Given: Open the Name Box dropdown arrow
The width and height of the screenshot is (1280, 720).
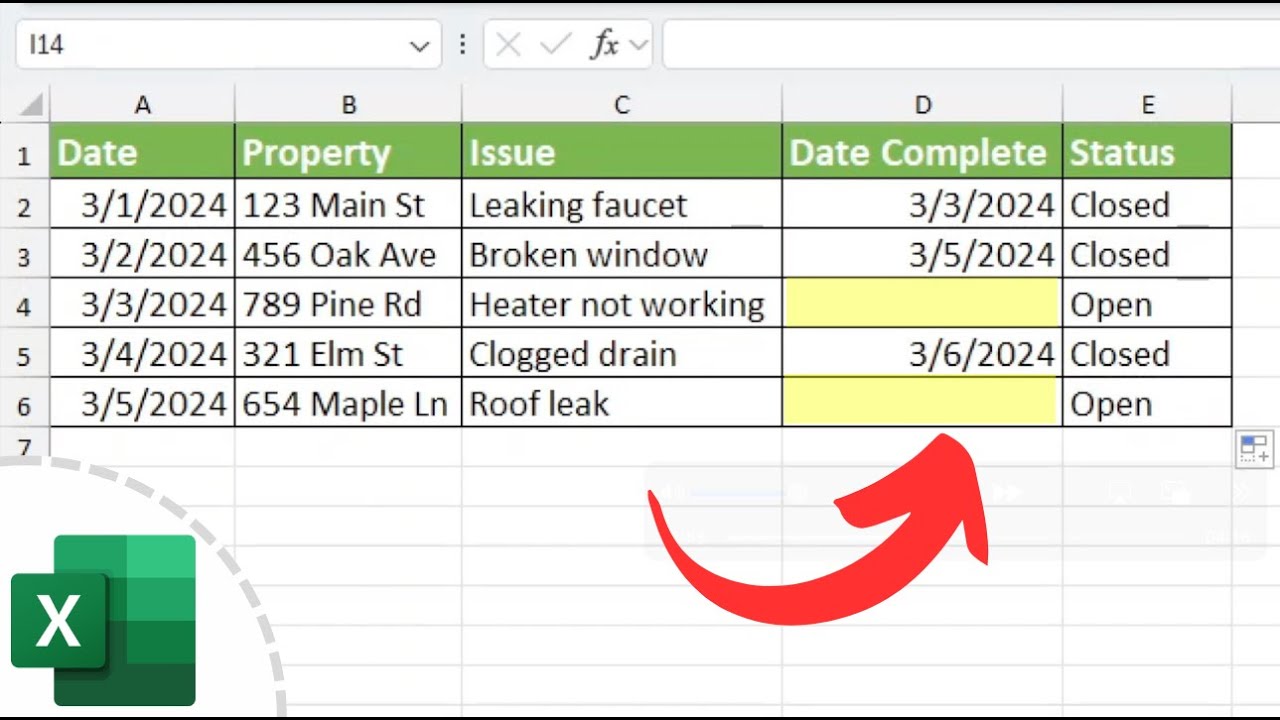Looking at the screenshot, I should point(419,46).
